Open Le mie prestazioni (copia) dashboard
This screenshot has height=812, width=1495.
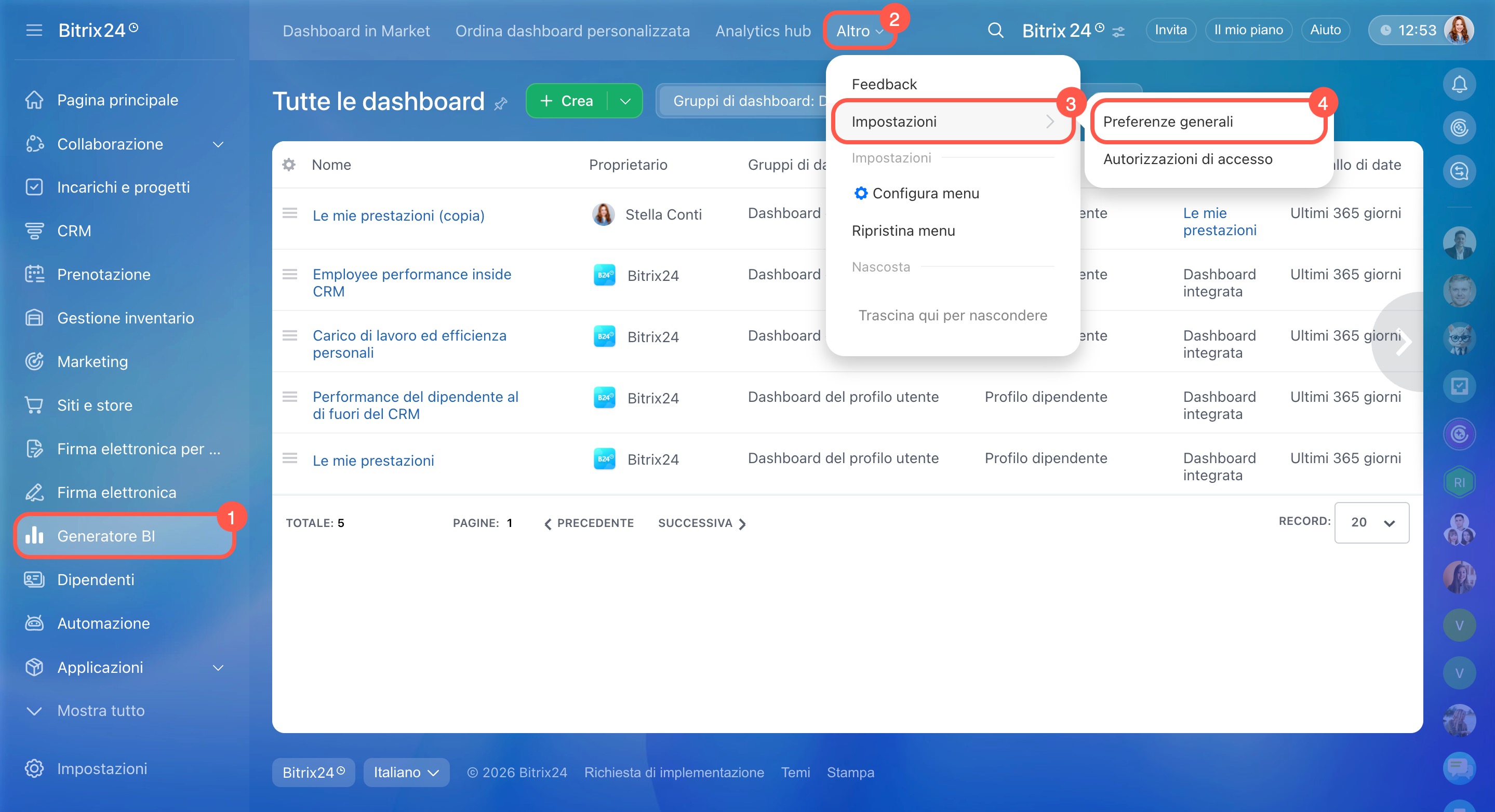point(398,215)
